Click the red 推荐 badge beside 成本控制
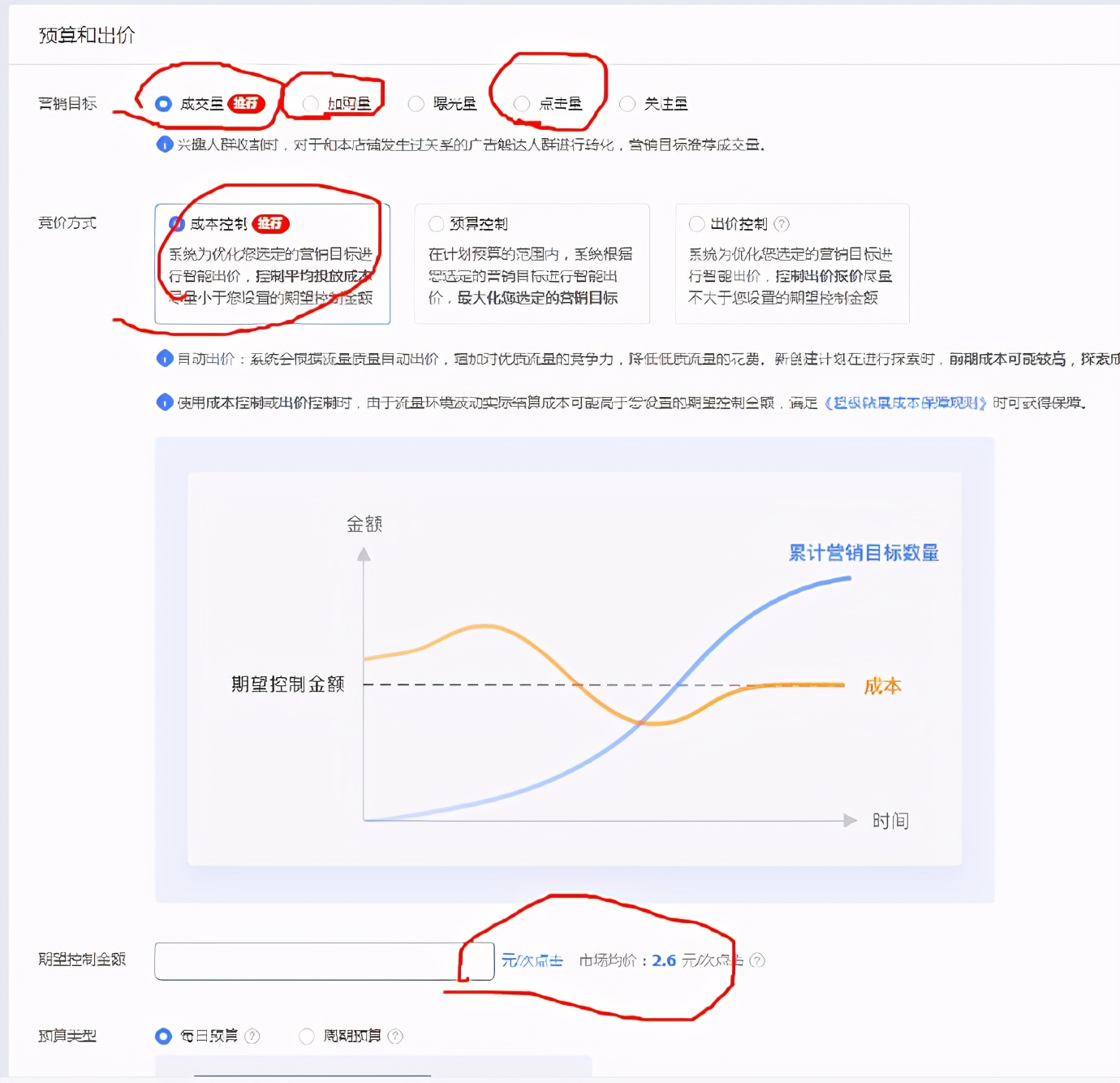 click(x=270, y=223)
